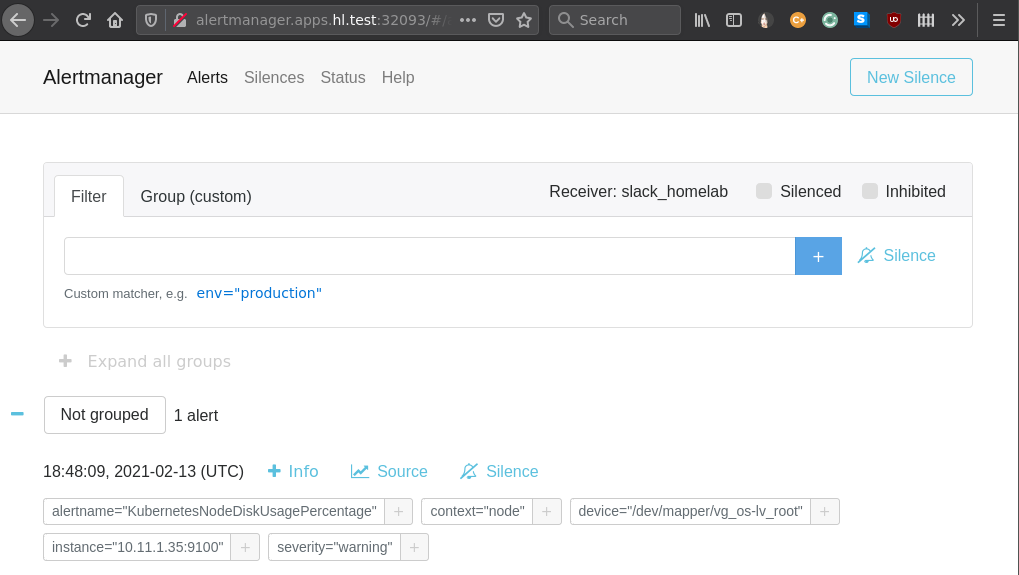The image size is (1019, 575).
Task: Click the instance="10.11.1.35:9100" label text
Action: click(137, 547)
